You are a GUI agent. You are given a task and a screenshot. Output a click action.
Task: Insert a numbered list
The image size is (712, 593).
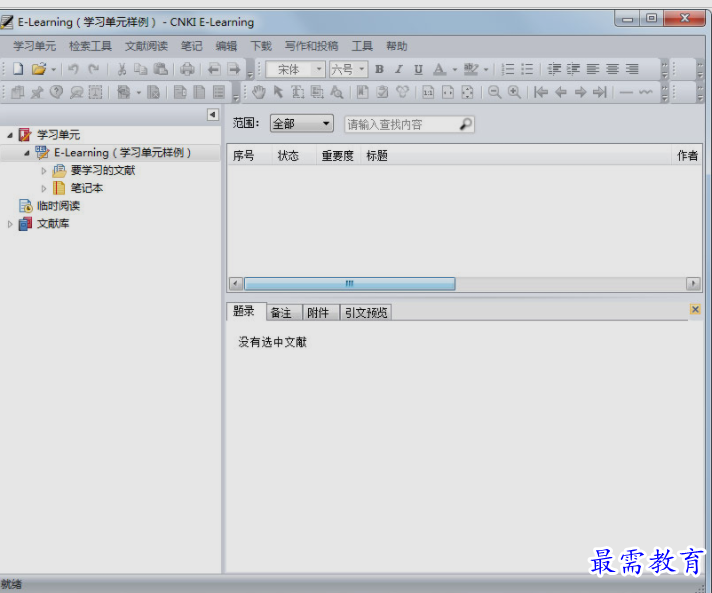click(x=507, y=69)
